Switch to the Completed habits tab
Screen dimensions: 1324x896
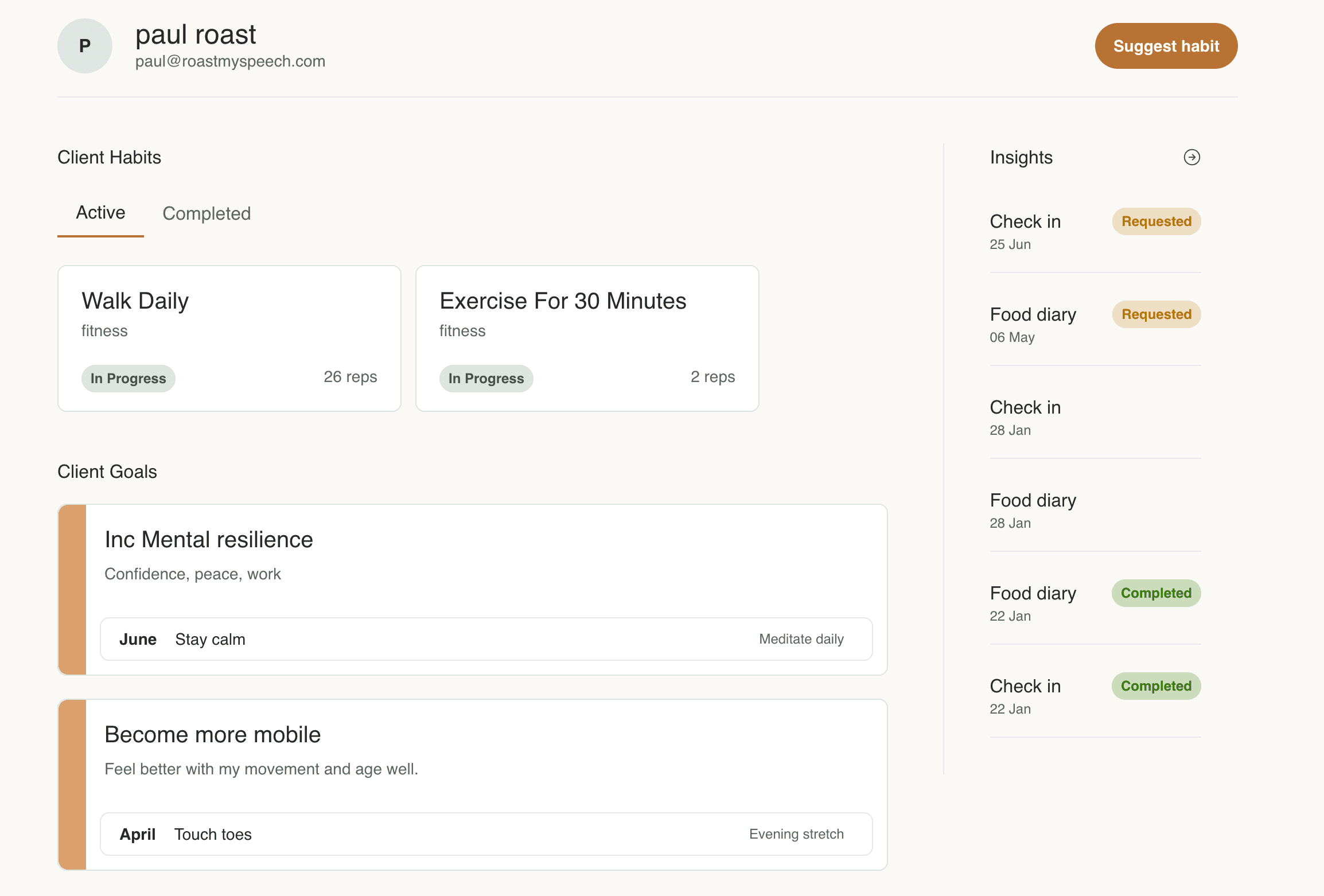[x=207, y=213]
